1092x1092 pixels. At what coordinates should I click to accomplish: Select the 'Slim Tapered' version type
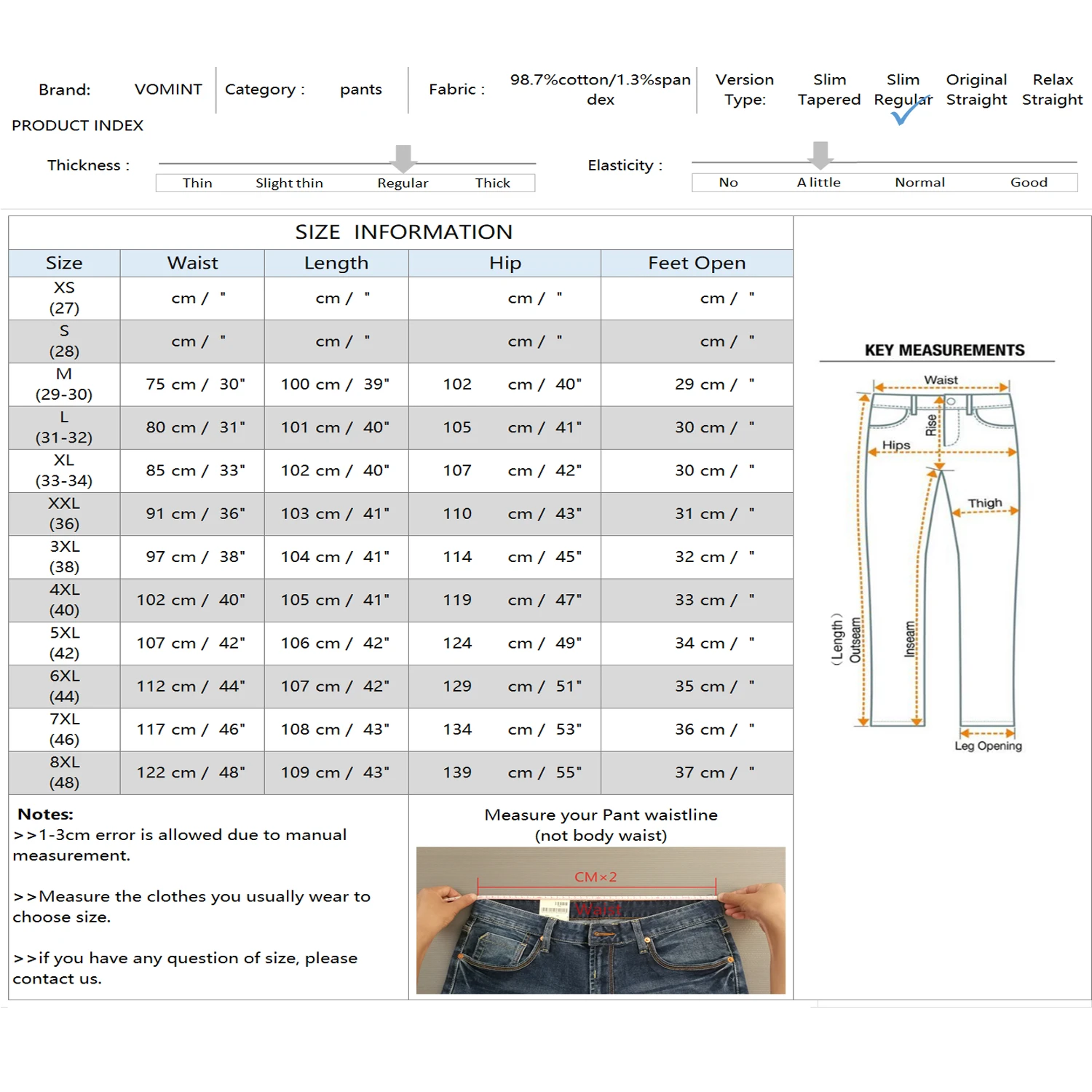(x=829, y=90)
